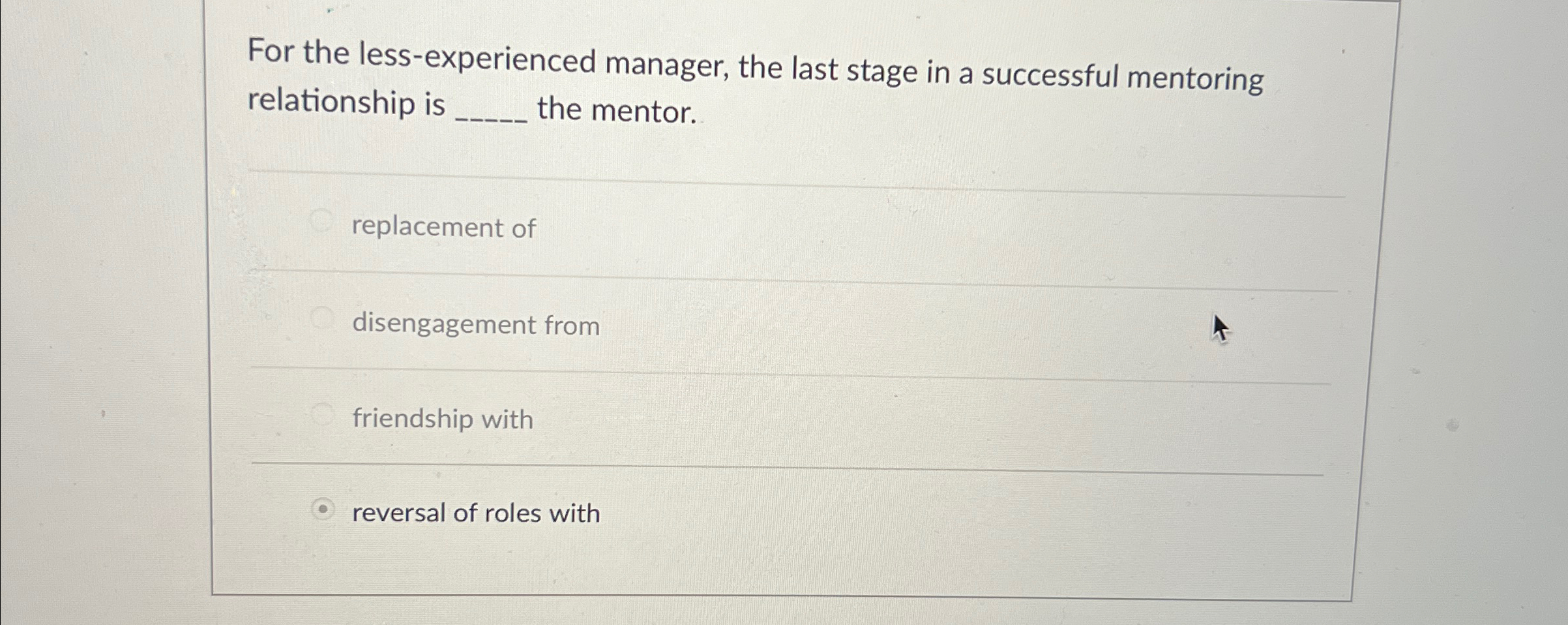
Task: Click the unselected circle next to "replacement of"
Action: point(322,219)
